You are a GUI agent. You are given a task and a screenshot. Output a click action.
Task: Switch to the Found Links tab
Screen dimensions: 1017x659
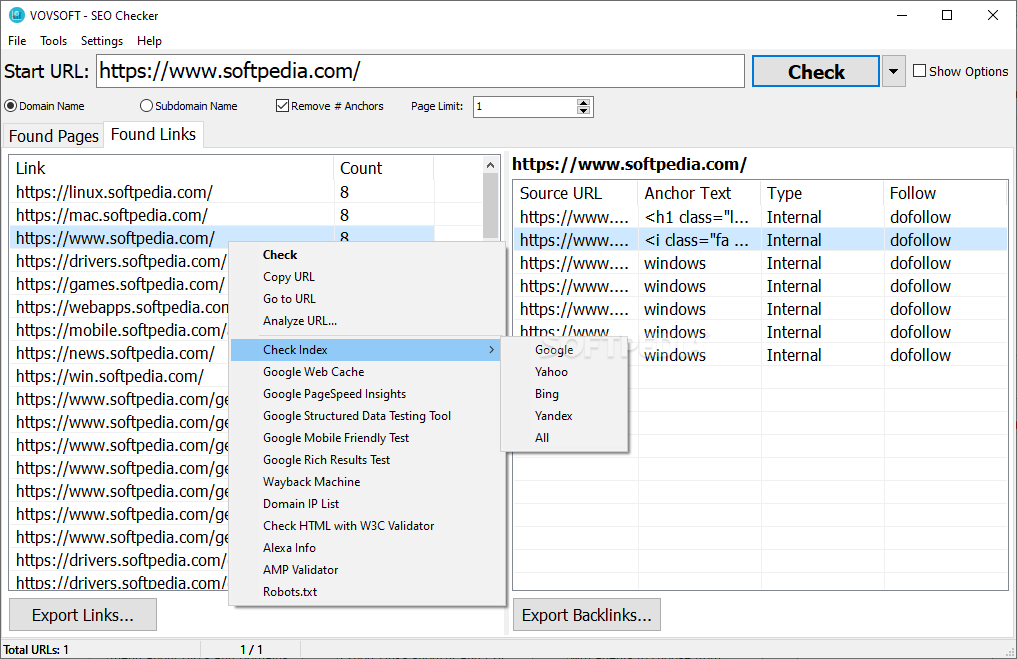click(153, 134)
